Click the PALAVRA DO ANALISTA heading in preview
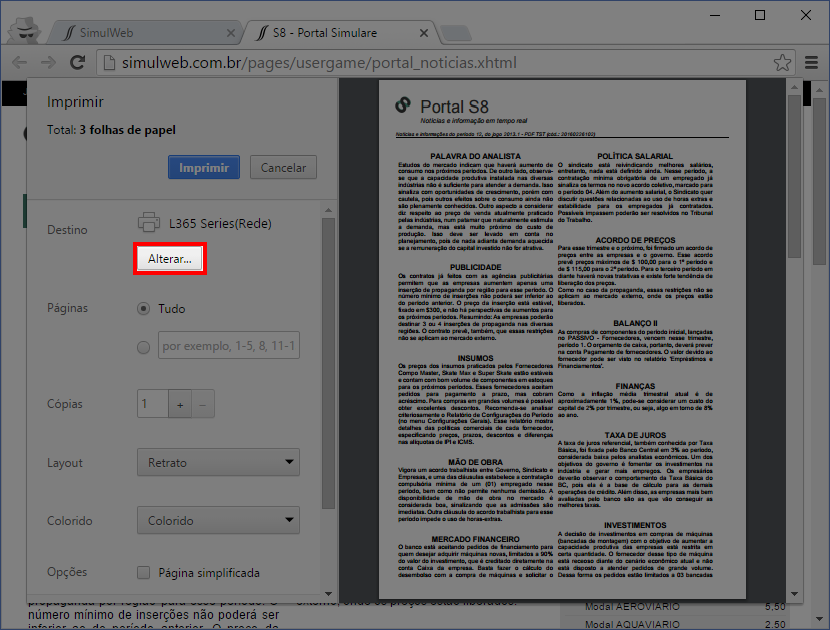 [x=475, y=156]
